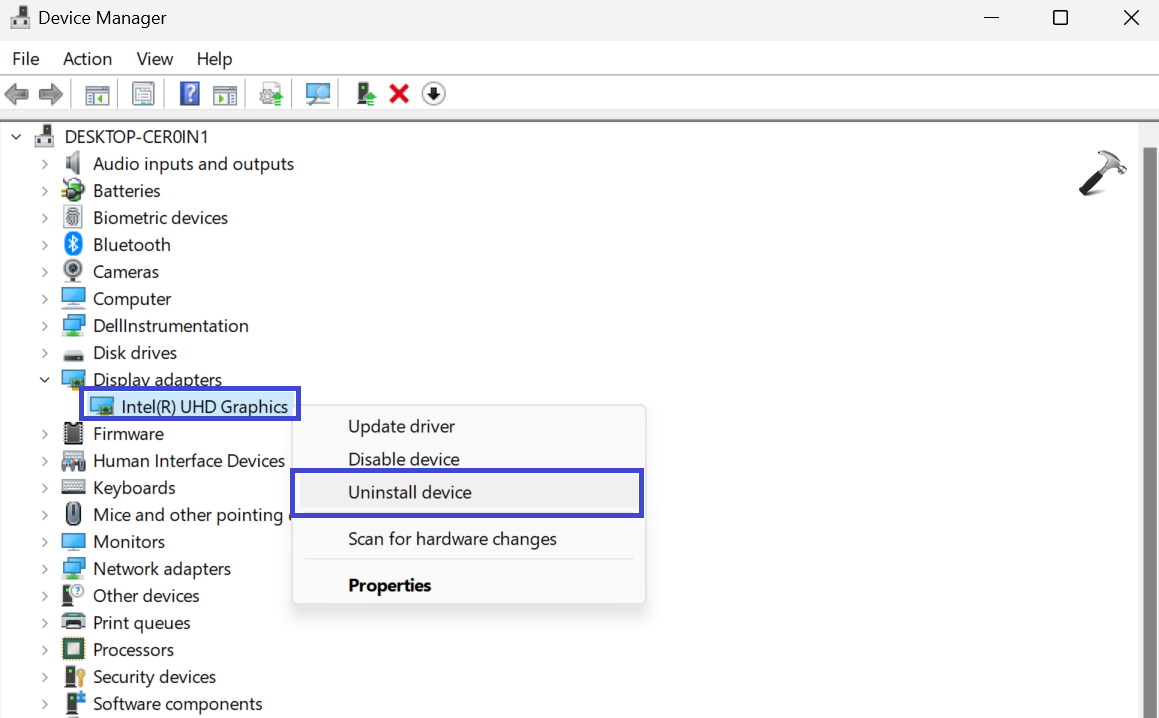The height and width of the screenshot is (718, 1159).
Task: Click the vertical scrollbar on the right
Action: tap(1149, 400)
